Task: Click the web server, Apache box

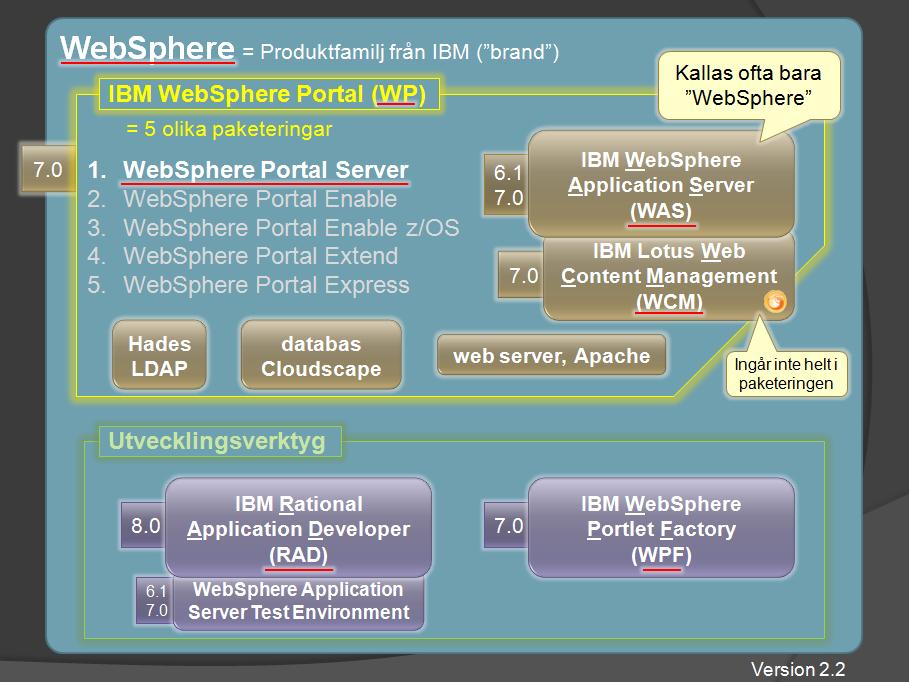Action: point(551,356)
